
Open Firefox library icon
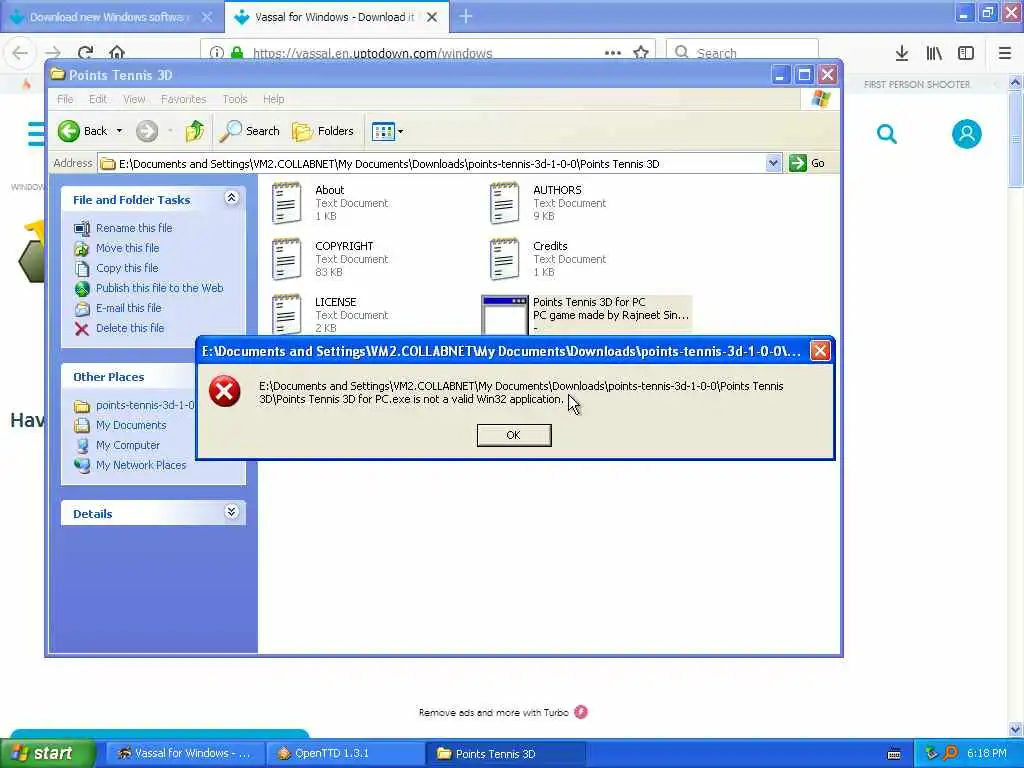click(x=934, y=54)
